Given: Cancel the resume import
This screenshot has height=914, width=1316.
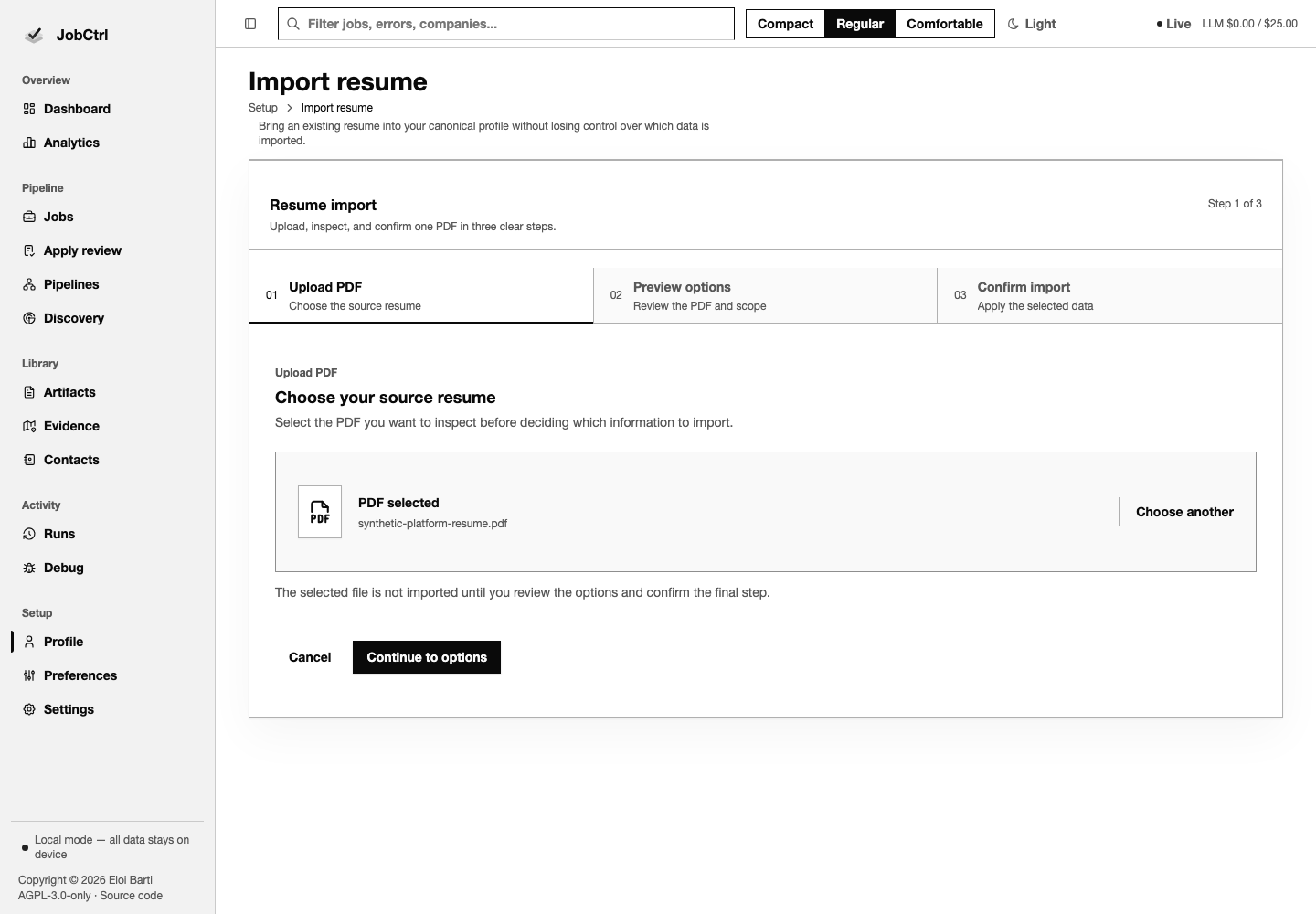Looking at the screenshot, I should pyautogui.click(x=310, y=657).
